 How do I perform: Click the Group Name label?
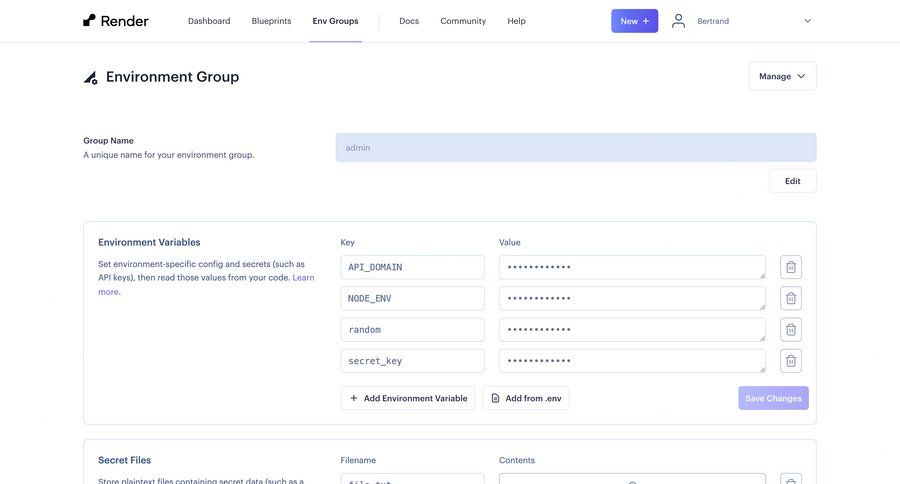click(x=108, y=141)
